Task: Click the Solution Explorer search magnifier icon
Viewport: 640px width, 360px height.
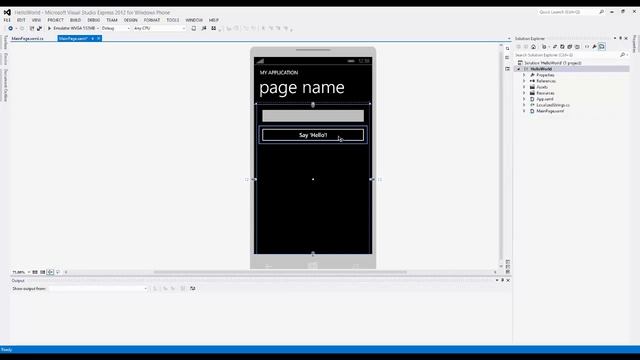Action: 622,55
